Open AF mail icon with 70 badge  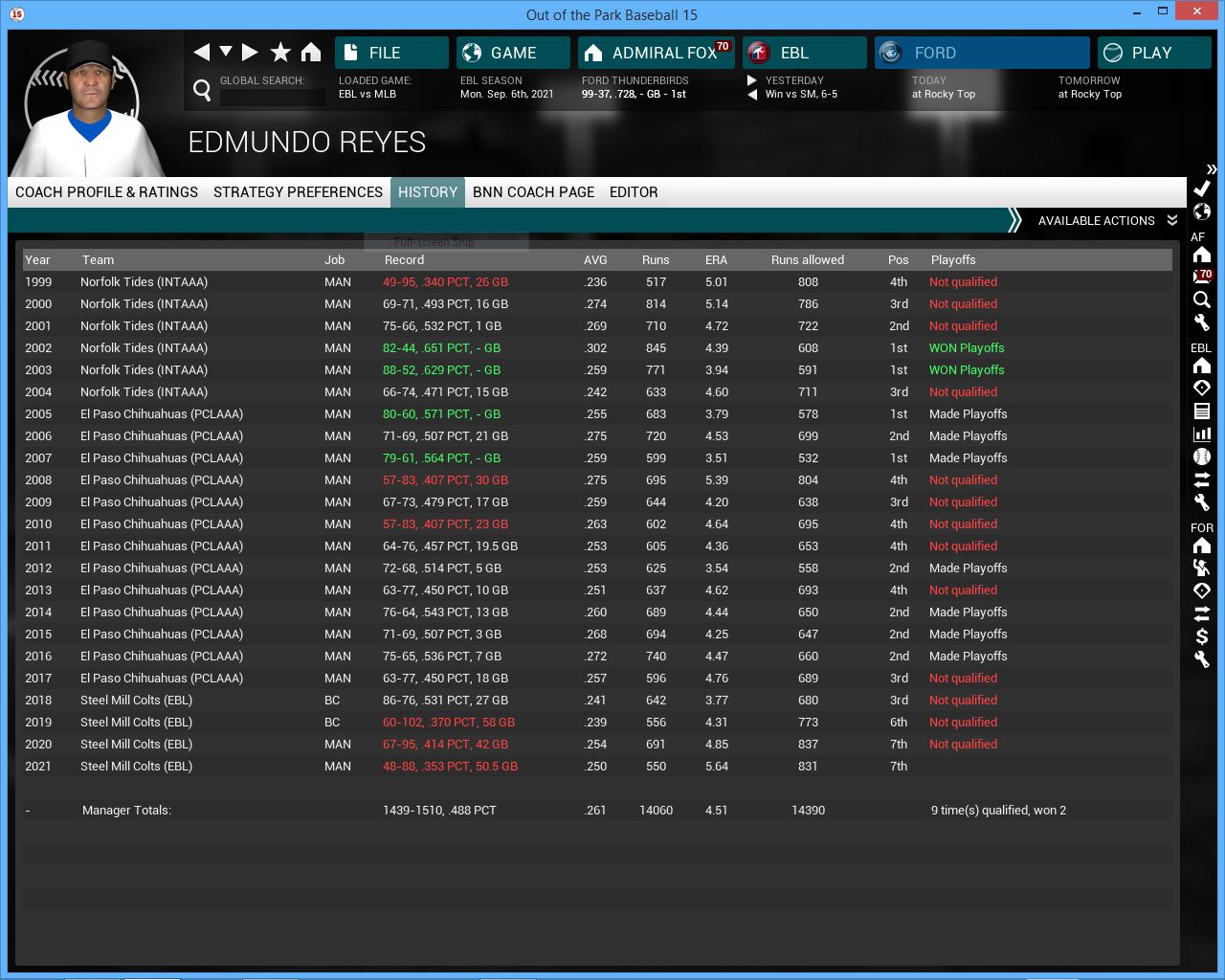click(1202, 277)
